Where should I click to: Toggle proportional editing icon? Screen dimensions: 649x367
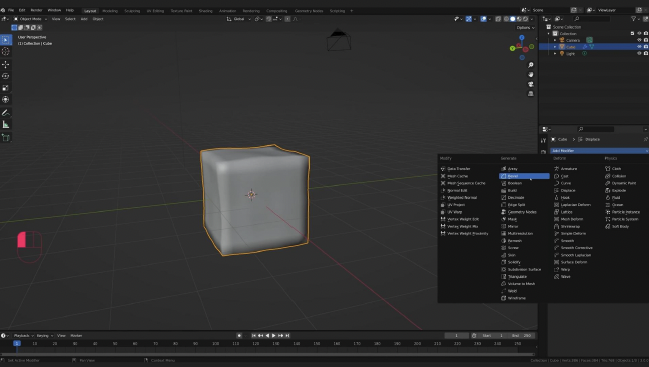[287, 19]
